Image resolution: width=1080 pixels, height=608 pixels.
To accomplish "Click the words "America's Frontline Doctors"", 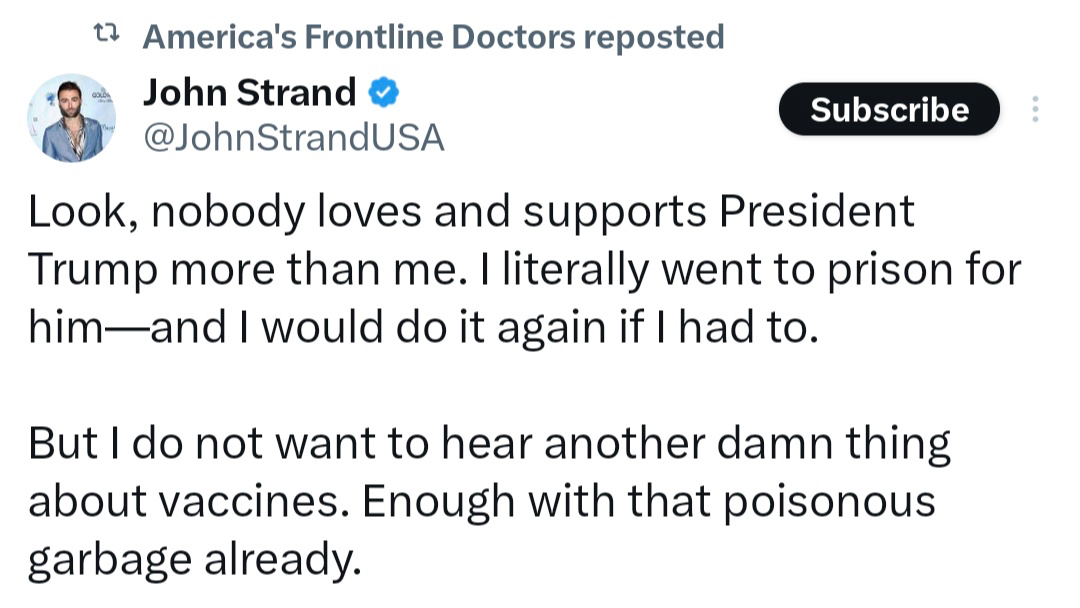I will click(358, 37).
